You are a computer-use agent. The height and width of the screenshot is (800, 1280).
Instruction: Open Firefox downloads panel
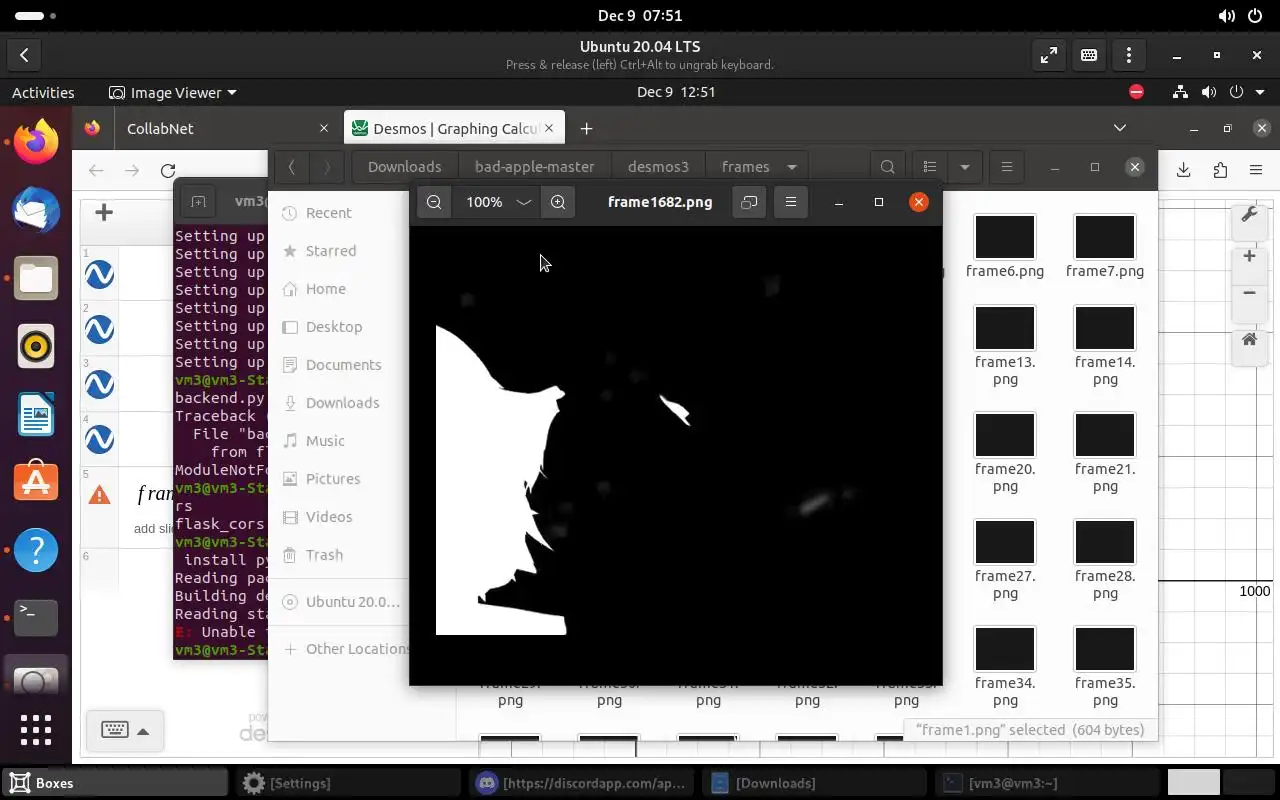pos(1183,170)
